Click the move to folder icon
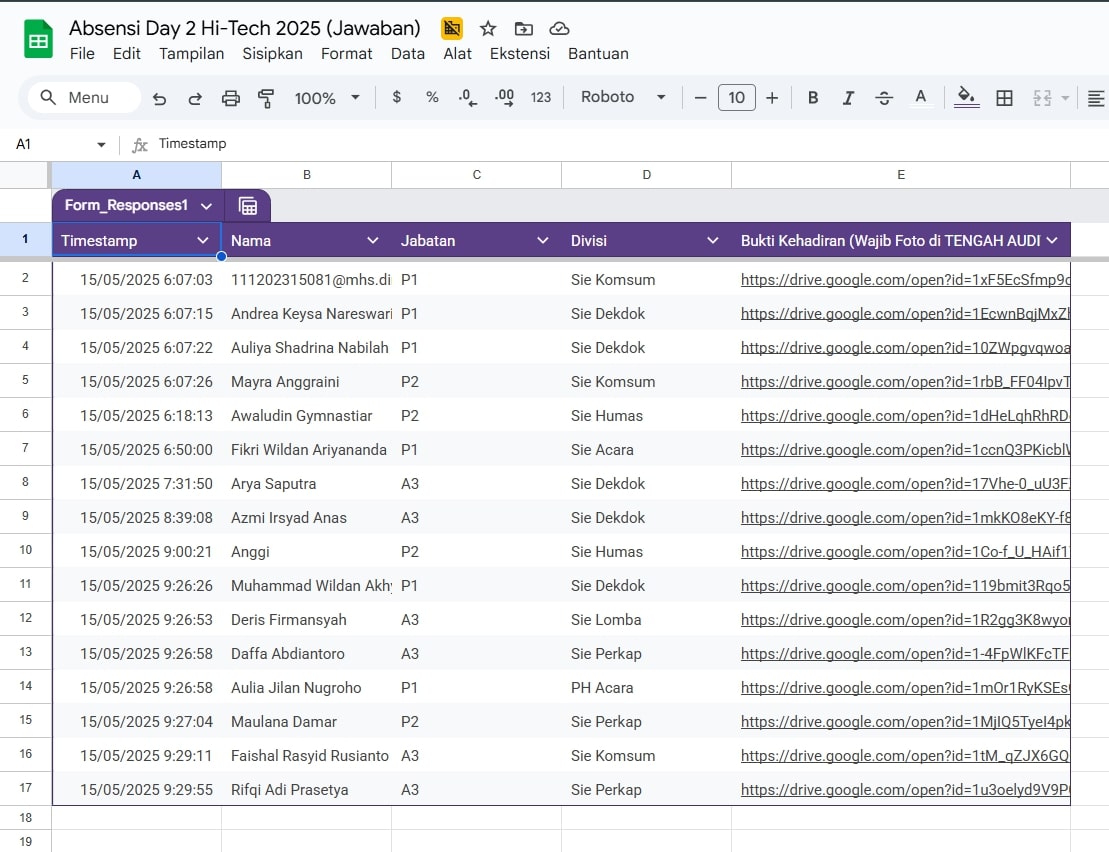1109x852 pixels. pyautogui.click(x=523, y=29)
